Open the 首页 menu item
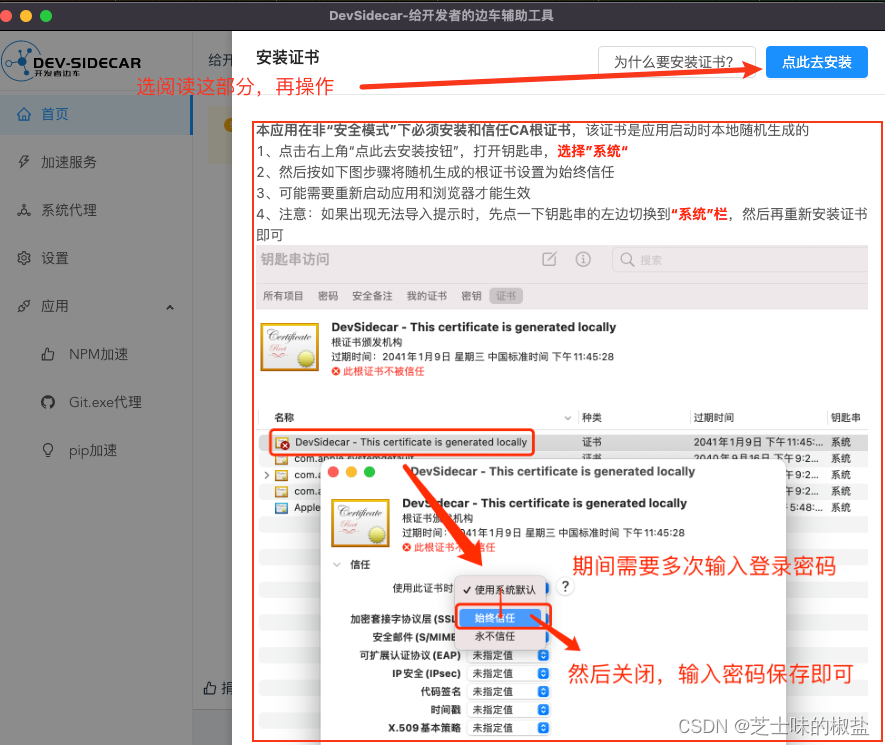 pos(96,115)
